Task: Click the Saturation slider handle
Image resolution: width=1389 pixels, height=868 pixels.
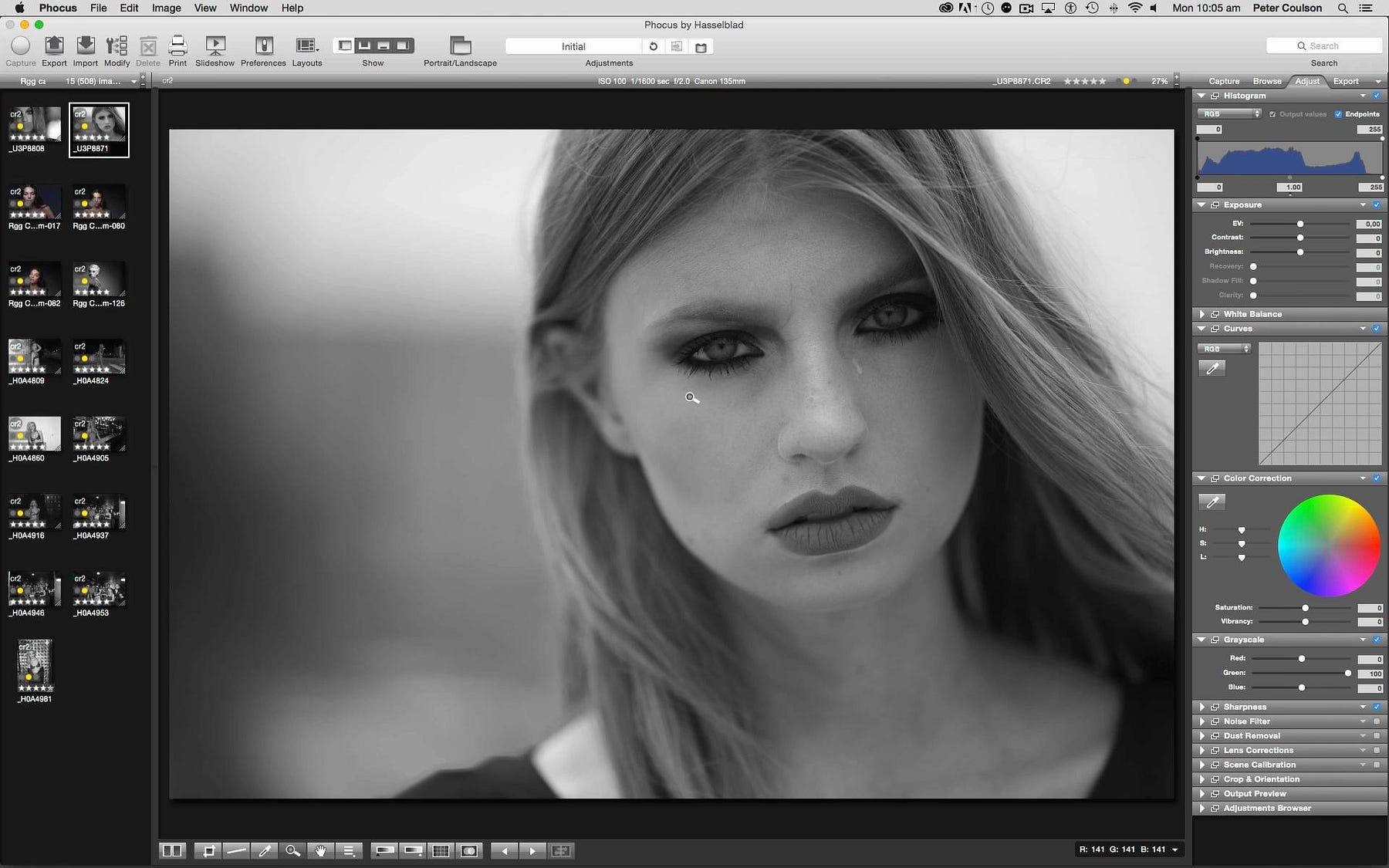Action: [x=1305, y=608]
